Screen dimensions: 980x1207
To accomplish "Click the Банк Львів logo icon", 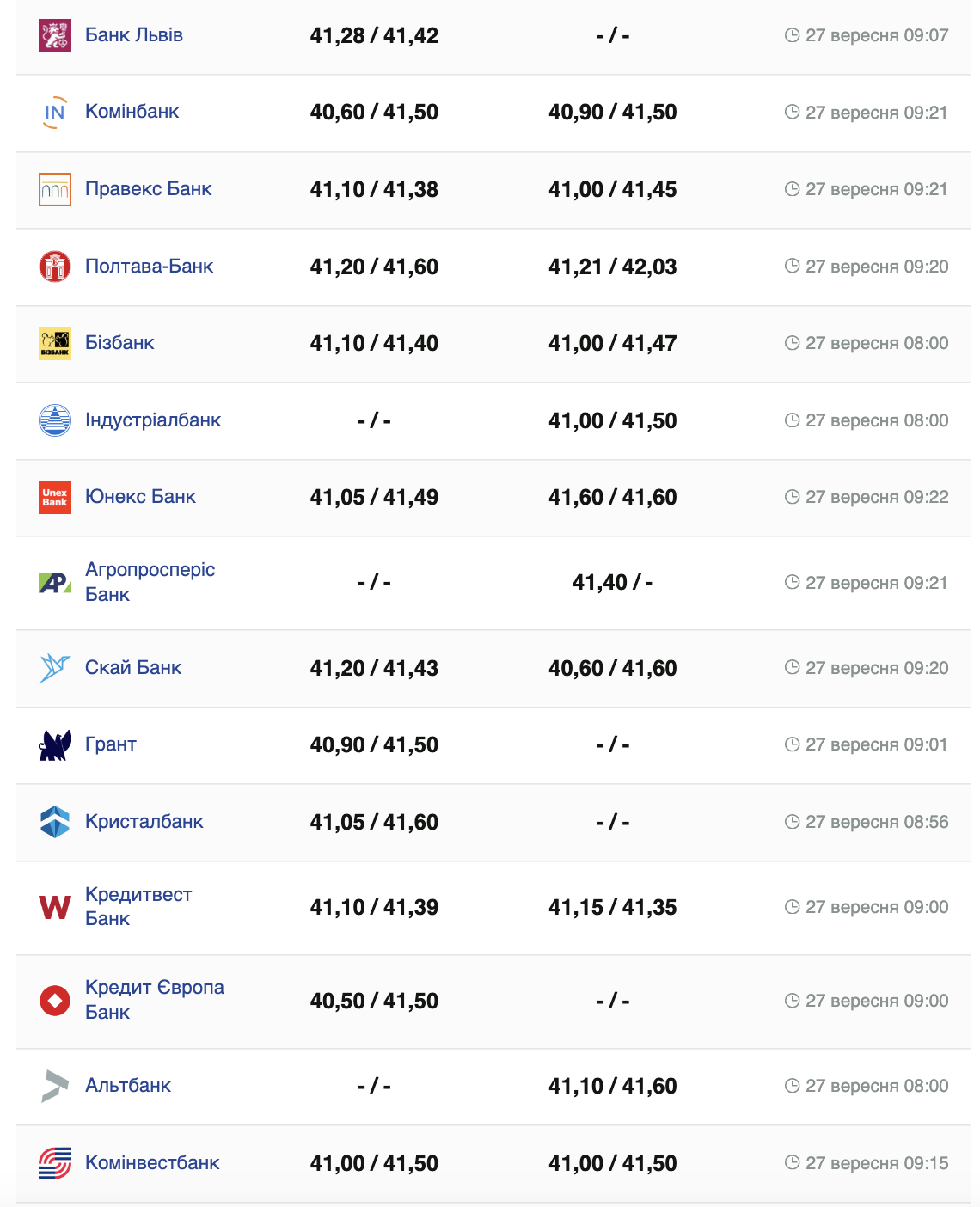I will 55,35.
